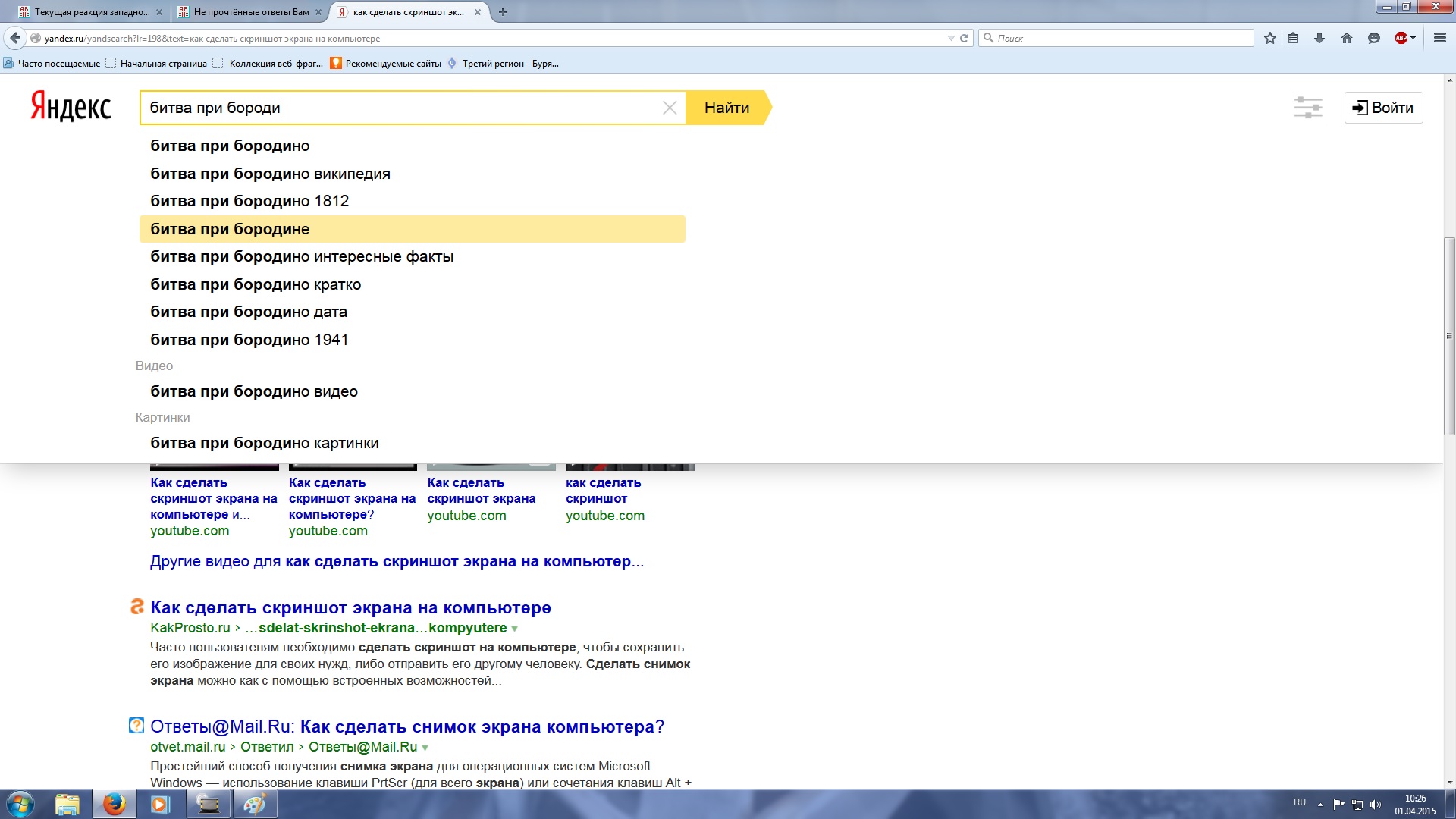Choose suggestion 'битва при бородино видео'
1456x819 pixels.
click(x=412, y=391)
